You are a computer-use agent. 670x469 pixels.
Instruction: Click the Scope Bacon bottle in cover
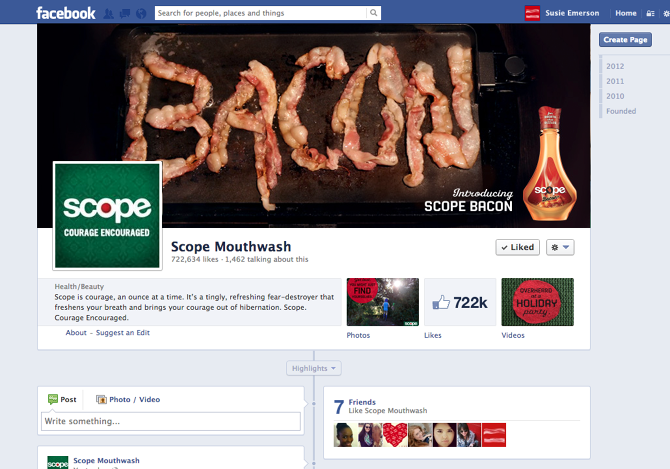point(550,164)
